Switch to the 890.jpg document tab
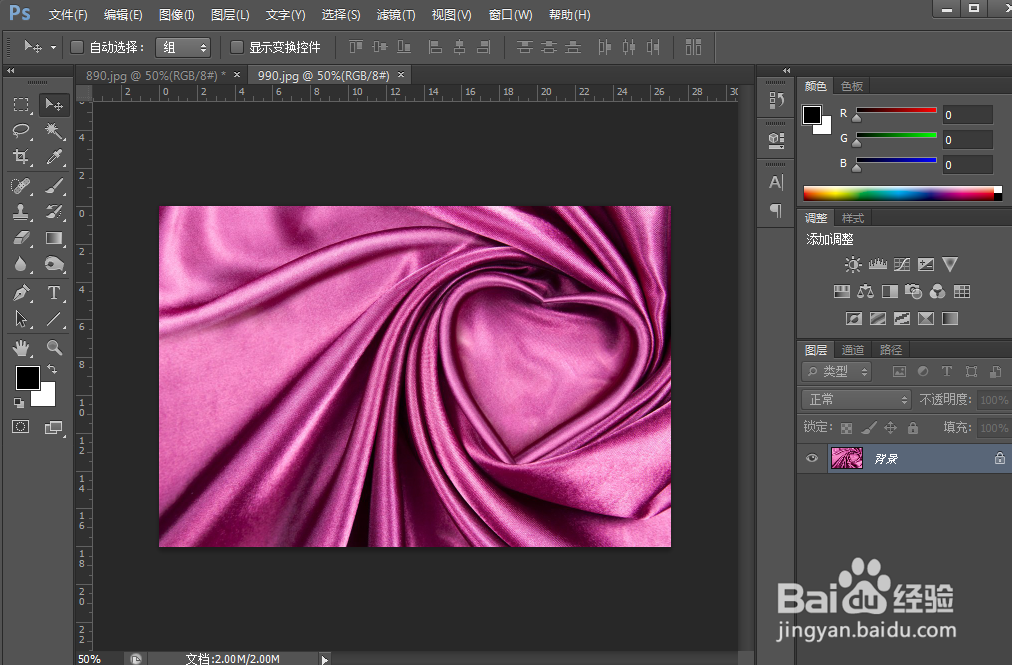 click(155, 76)
